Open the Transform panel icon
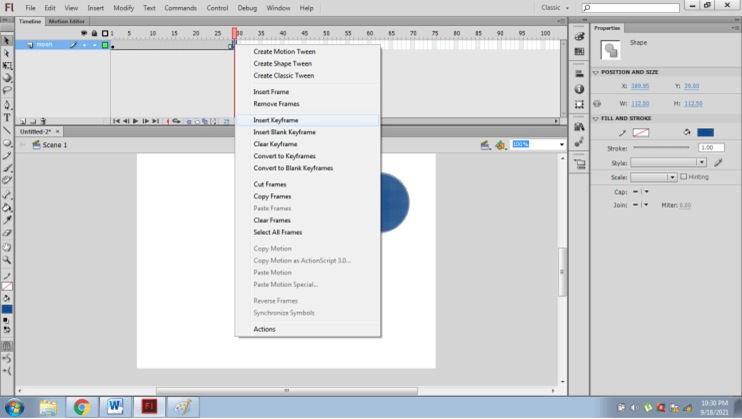The width and height of the screenshot is (742, 419). tap(579, 104)
